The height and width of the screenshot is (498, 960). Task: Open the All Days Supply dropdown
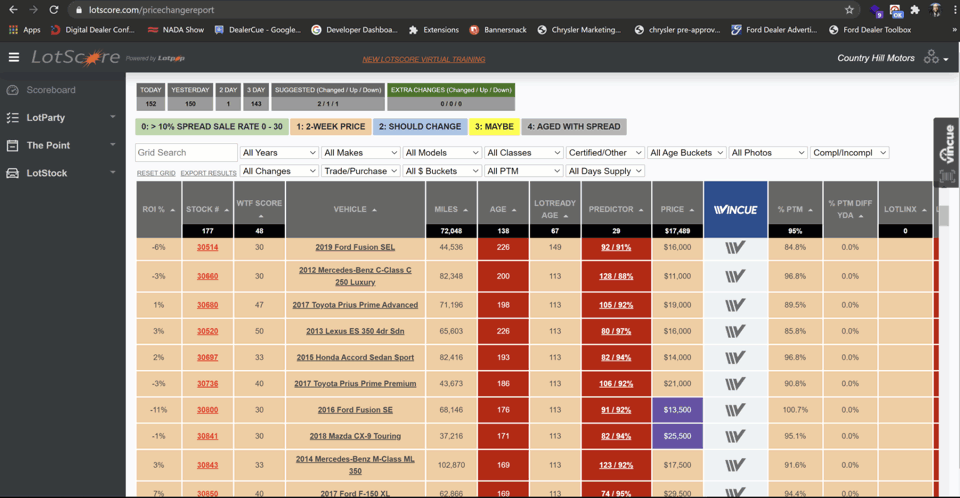(x=605, y=171)
